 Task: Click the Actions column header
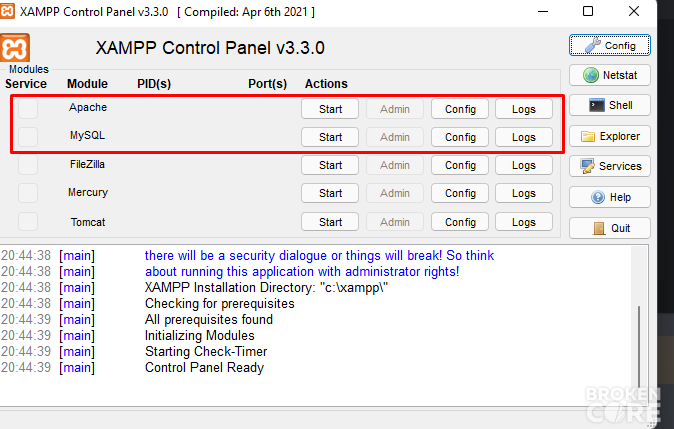(x=326, y=84)
